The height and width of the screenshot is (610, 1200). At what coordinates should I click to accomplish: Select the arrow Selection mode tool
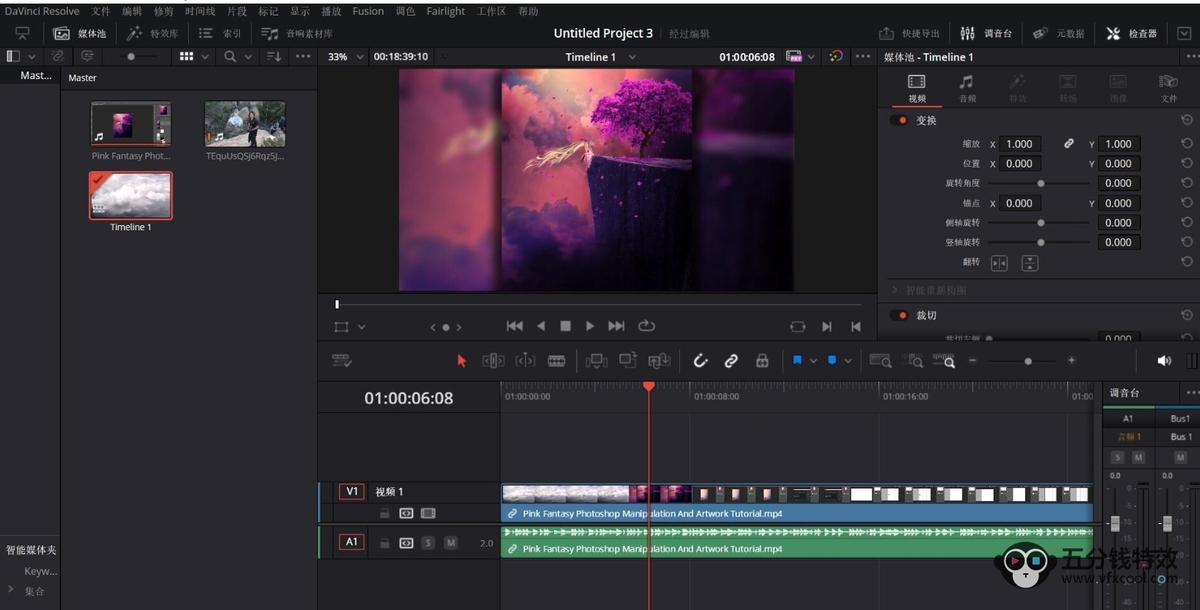tap(461, 361)
